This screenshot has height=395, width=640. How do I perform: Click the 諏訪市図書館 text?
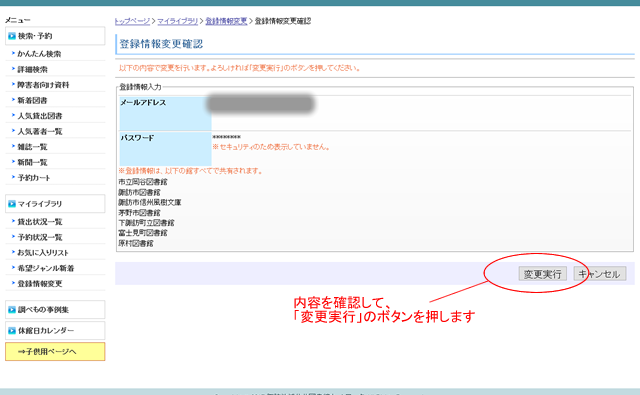(139, 192)
